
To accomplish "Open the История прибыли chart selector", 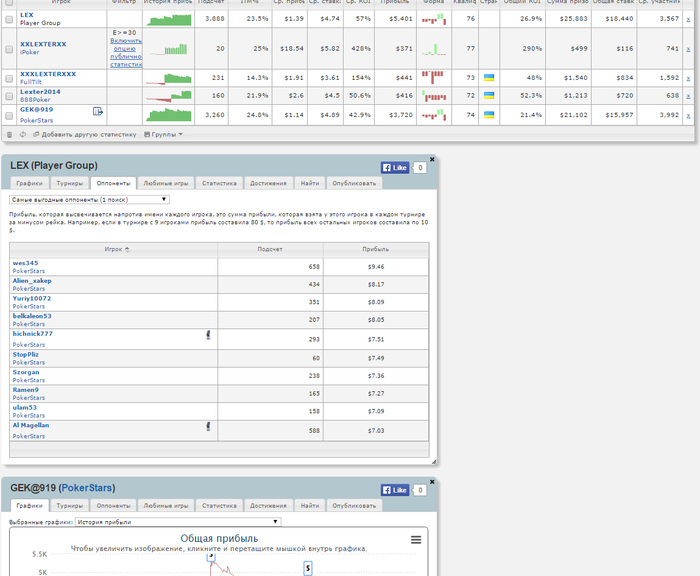I will point(178,522).
